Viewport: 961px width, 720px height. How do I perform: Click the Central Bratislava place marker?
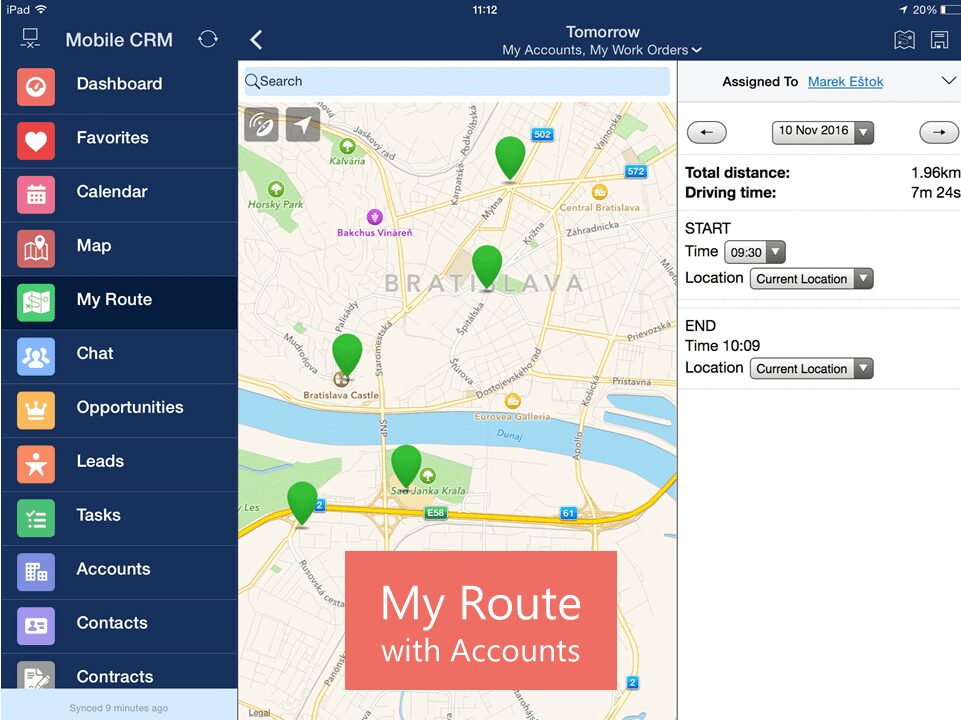click(599, 192)
